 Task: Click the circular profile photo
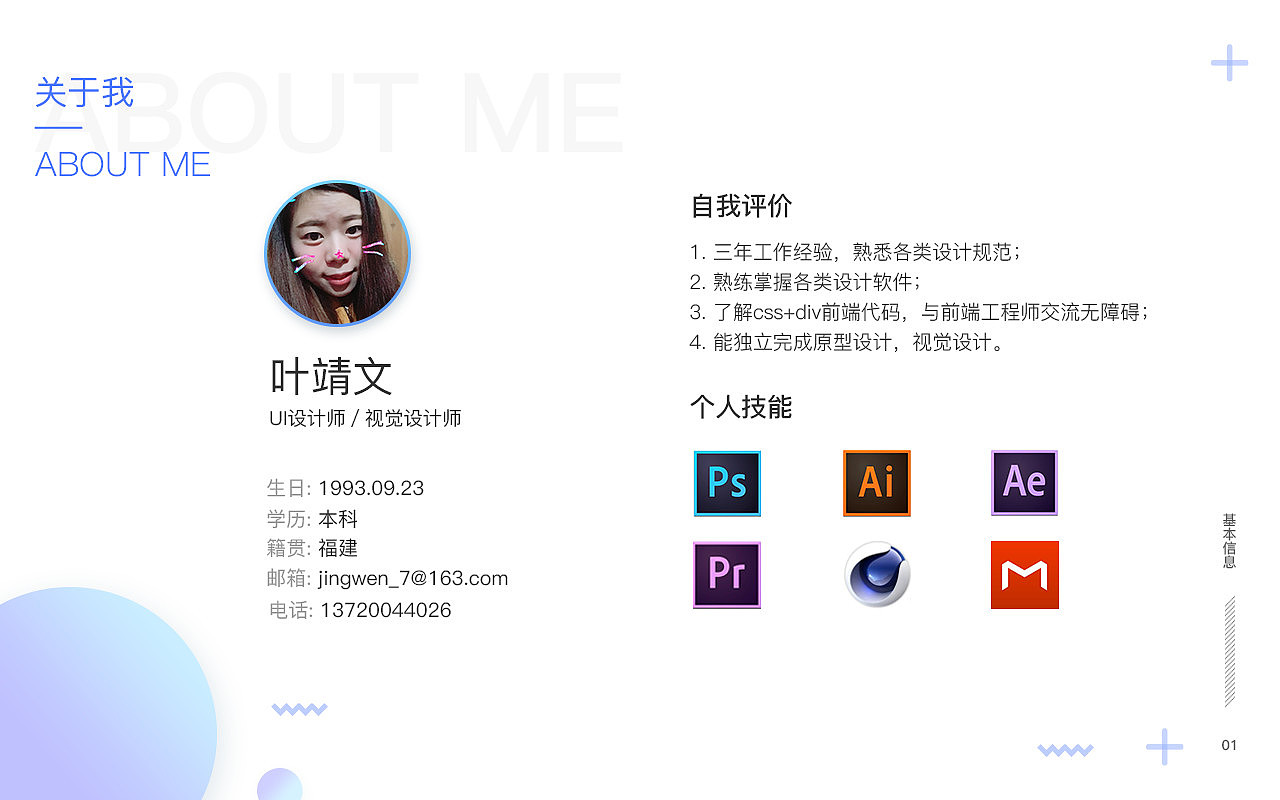pos(337,254)
